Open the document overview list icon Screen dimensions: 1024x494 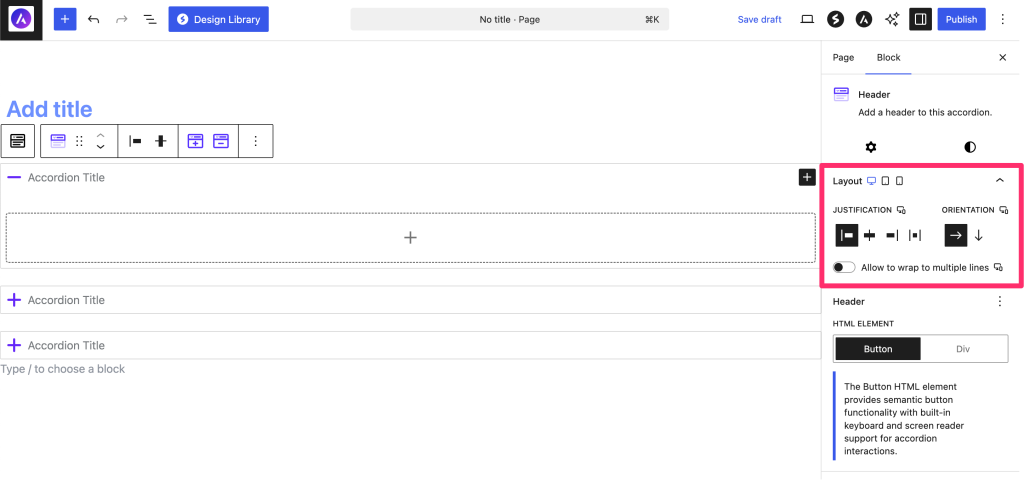pos(149,19)
